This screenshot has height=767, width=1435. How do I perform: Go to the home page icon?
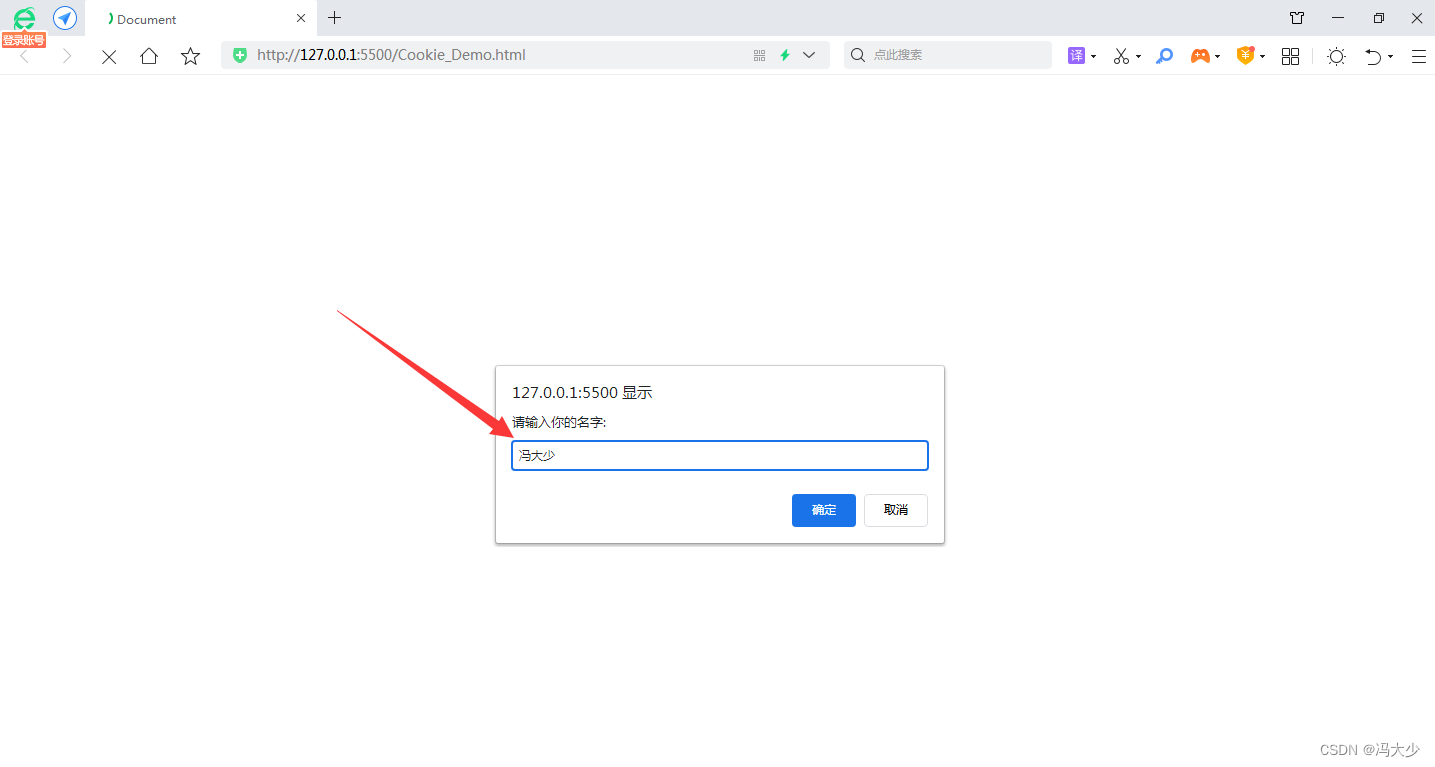tap(149, 56)
